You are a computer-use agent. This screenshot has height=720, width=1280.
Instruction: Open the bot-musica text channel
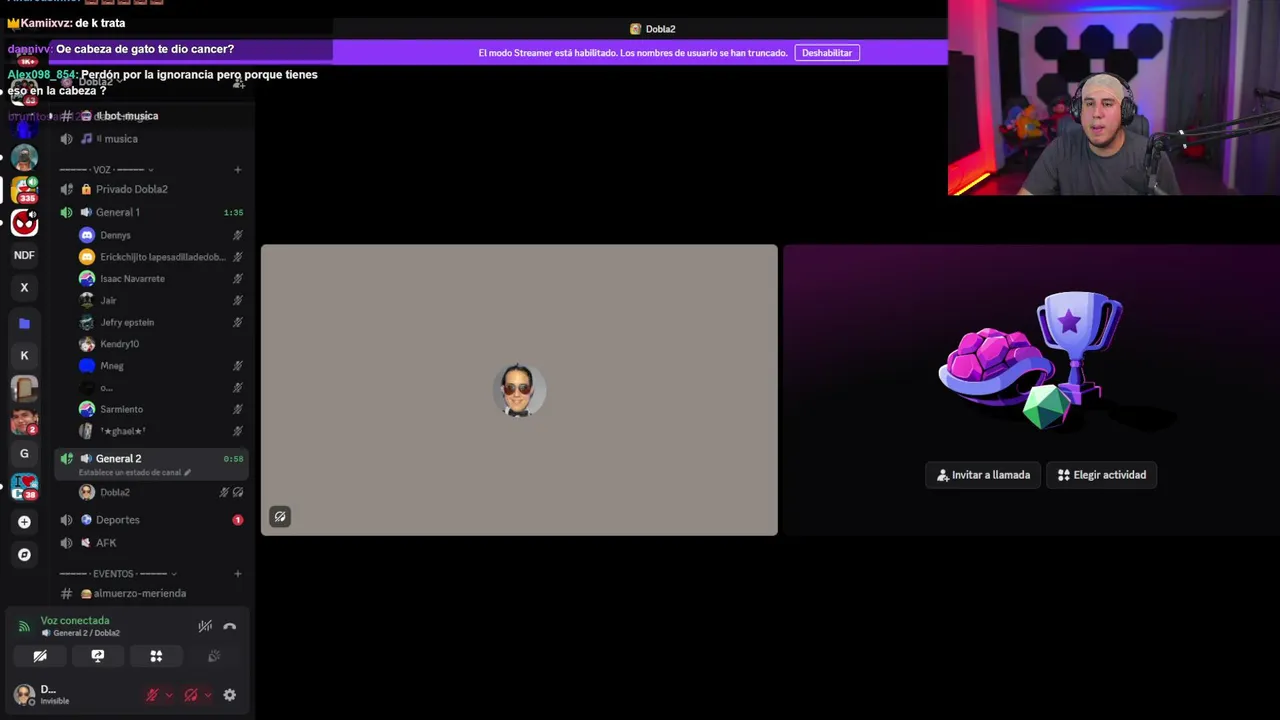pyautogui.click(x=152, y=116)
